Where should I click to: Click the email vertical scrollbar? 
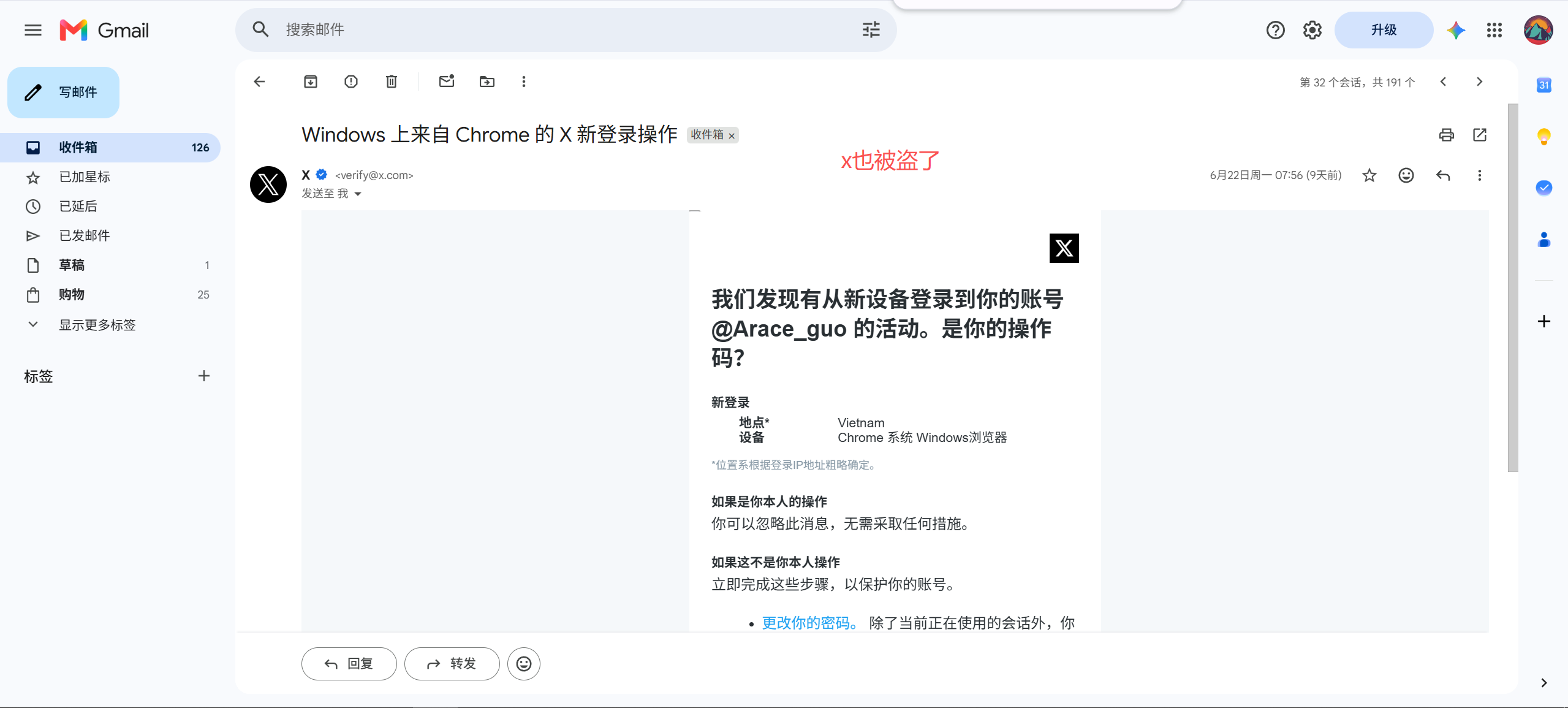1513,287
